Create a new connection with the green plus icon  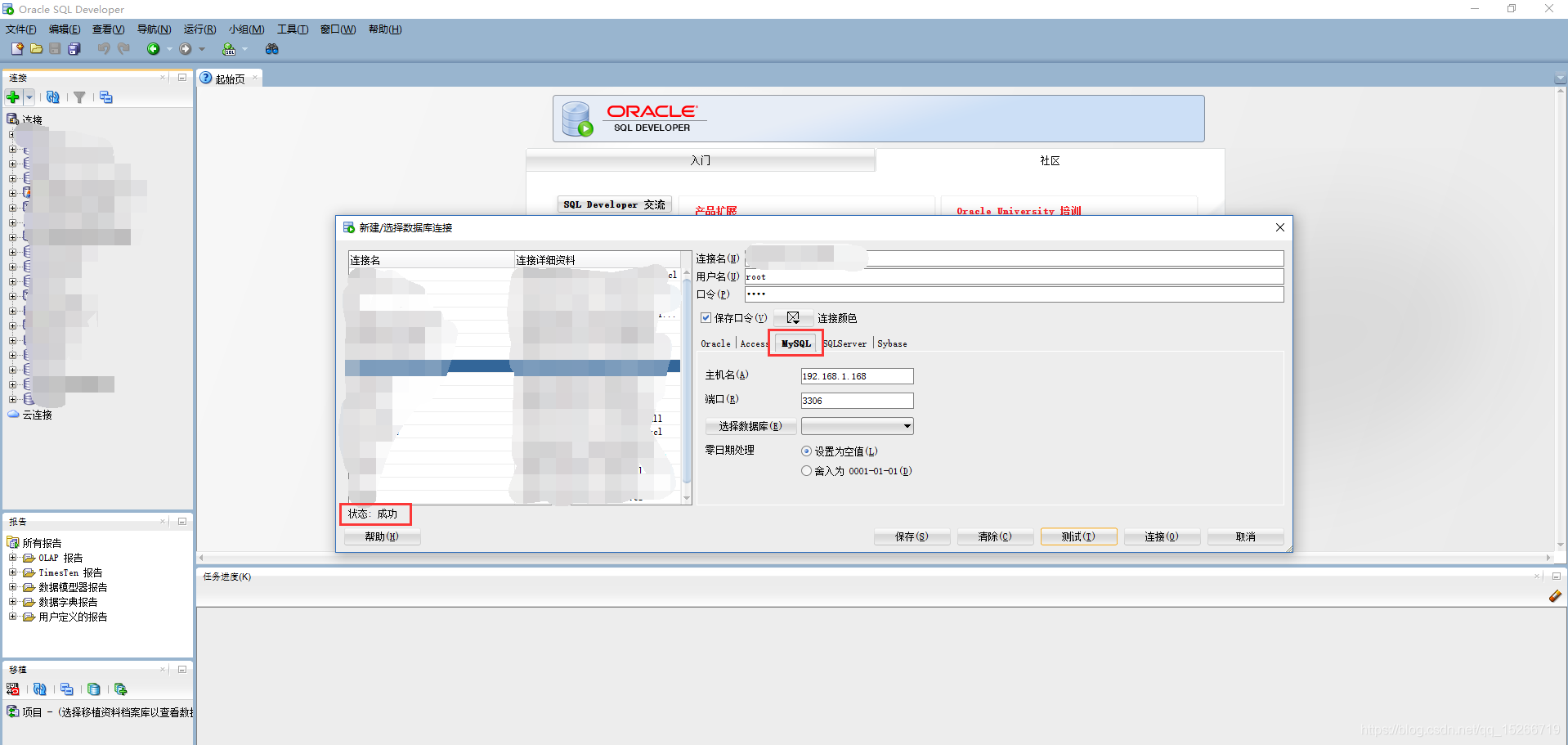pos(13,96)
